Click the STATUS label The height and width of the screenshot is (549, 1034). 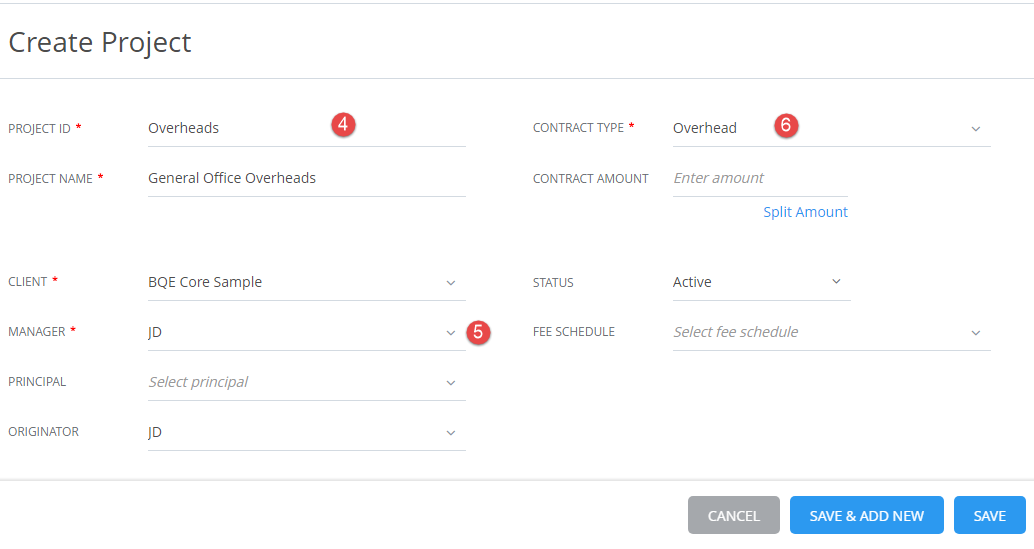pos(553,283)
